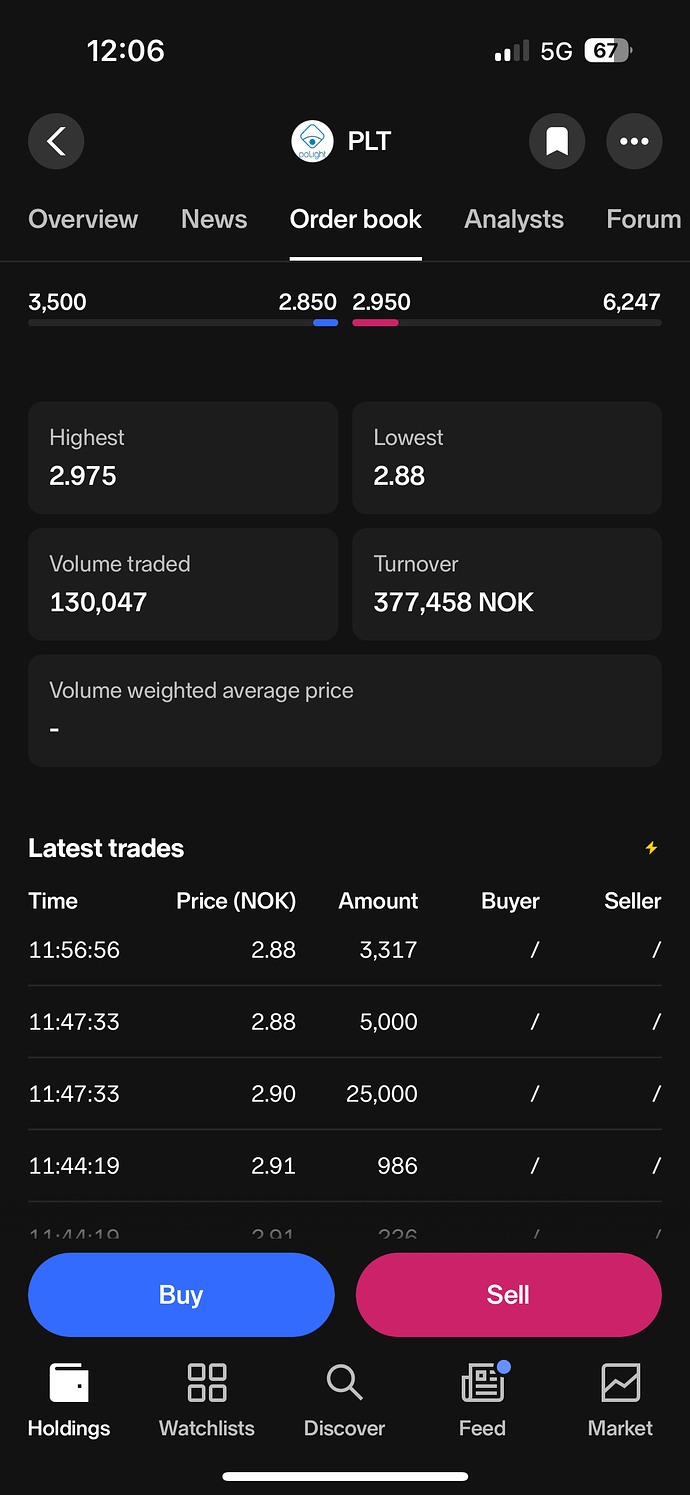This screenshot has height=1495, width=690.
Task: Select the blue bid depth bar
Action: tap(326, 323)
